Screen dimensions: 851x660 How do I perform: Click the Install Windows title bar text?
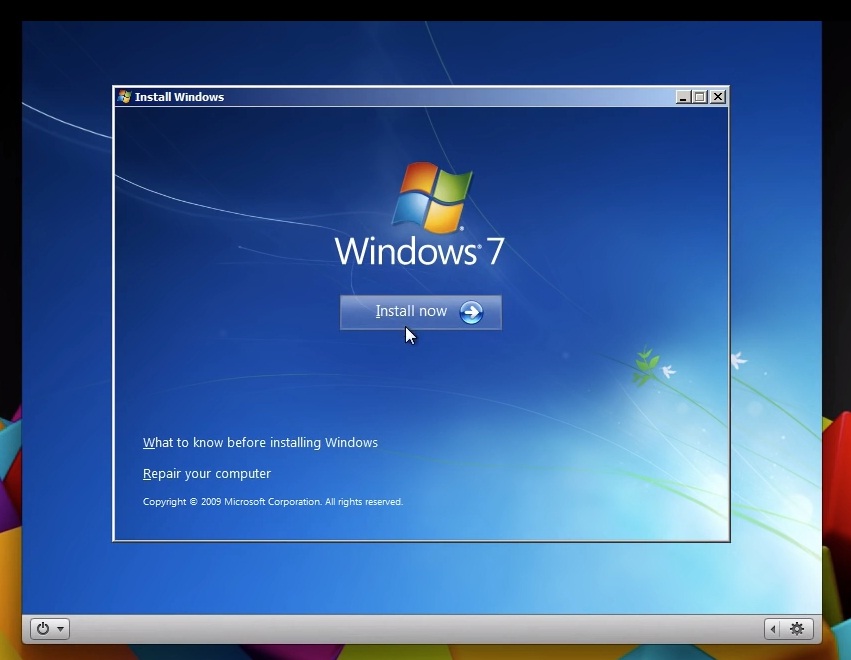(x=179, y=97)
